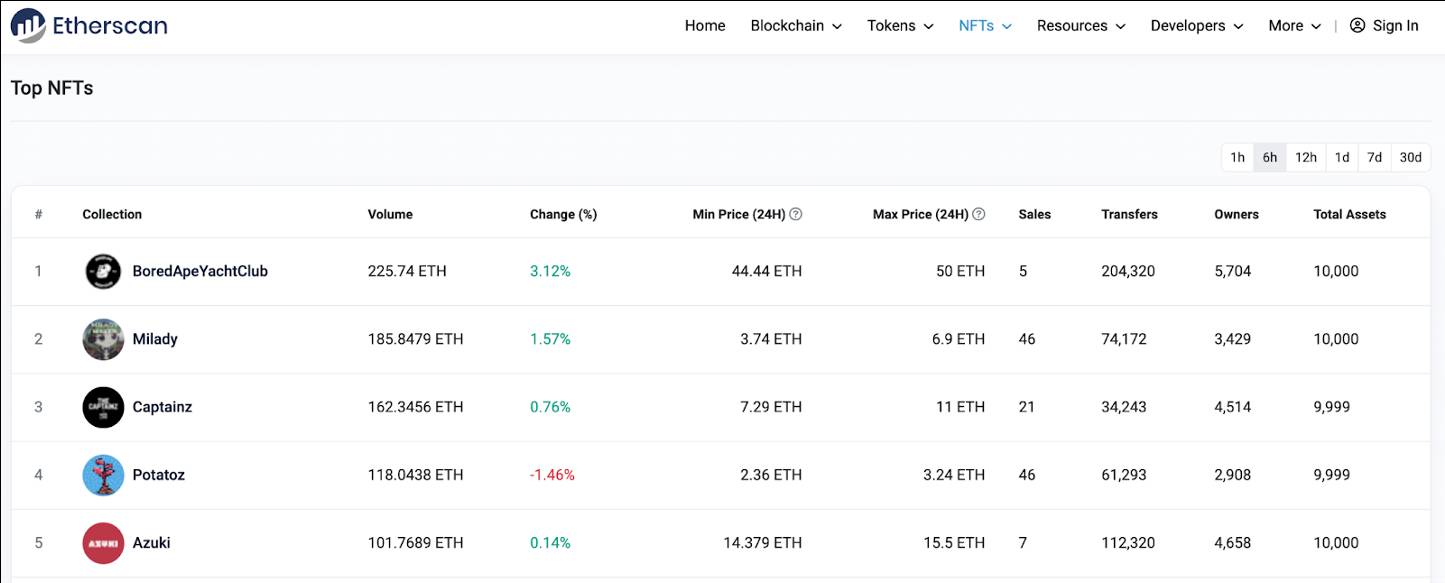1445x583 pixels.
Task: Select the 12h time range
Action: (x=1306, y=157)
